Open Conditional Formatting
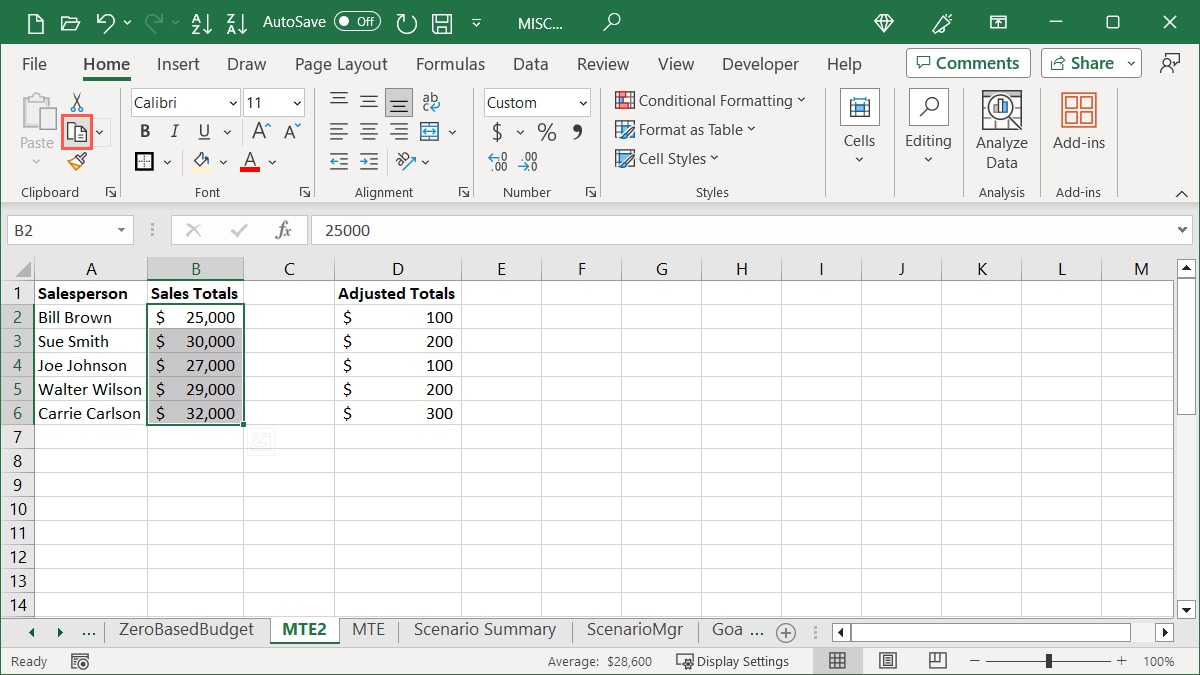1200x675 pixels. (x=711, y=100)
